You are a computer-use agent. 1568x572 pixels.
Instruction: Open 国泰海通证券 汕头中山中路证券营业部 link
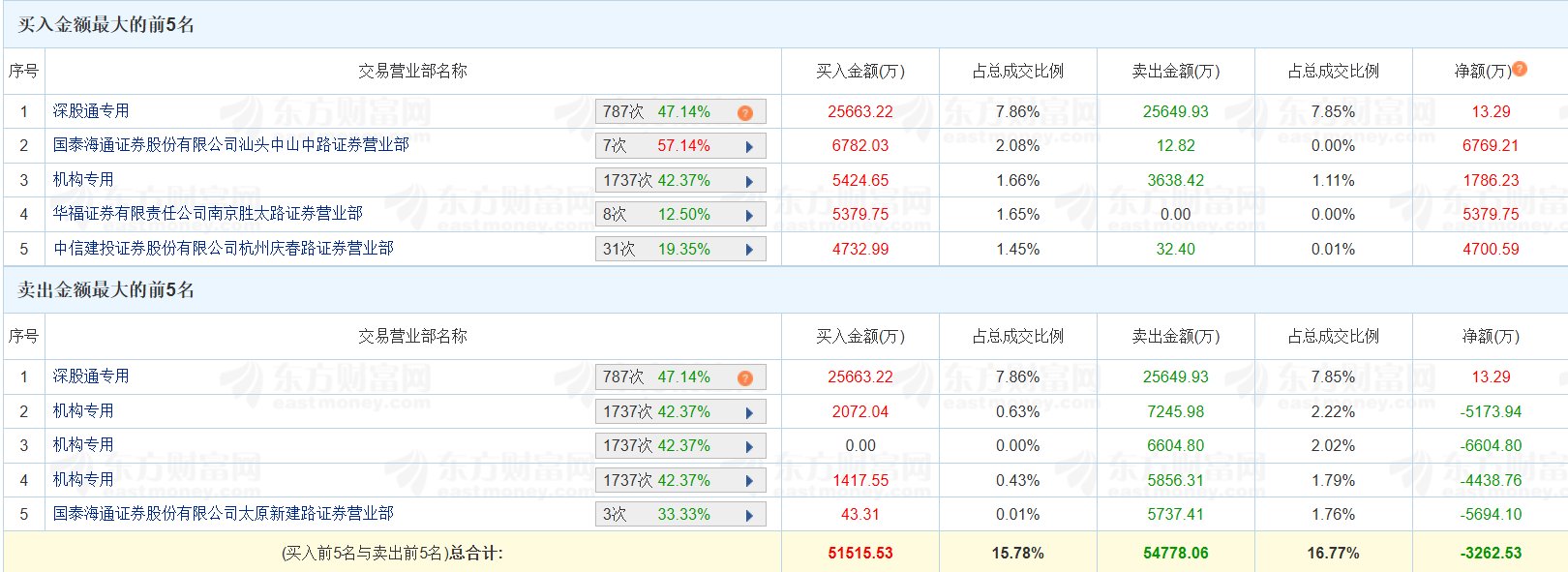[230, 145]
